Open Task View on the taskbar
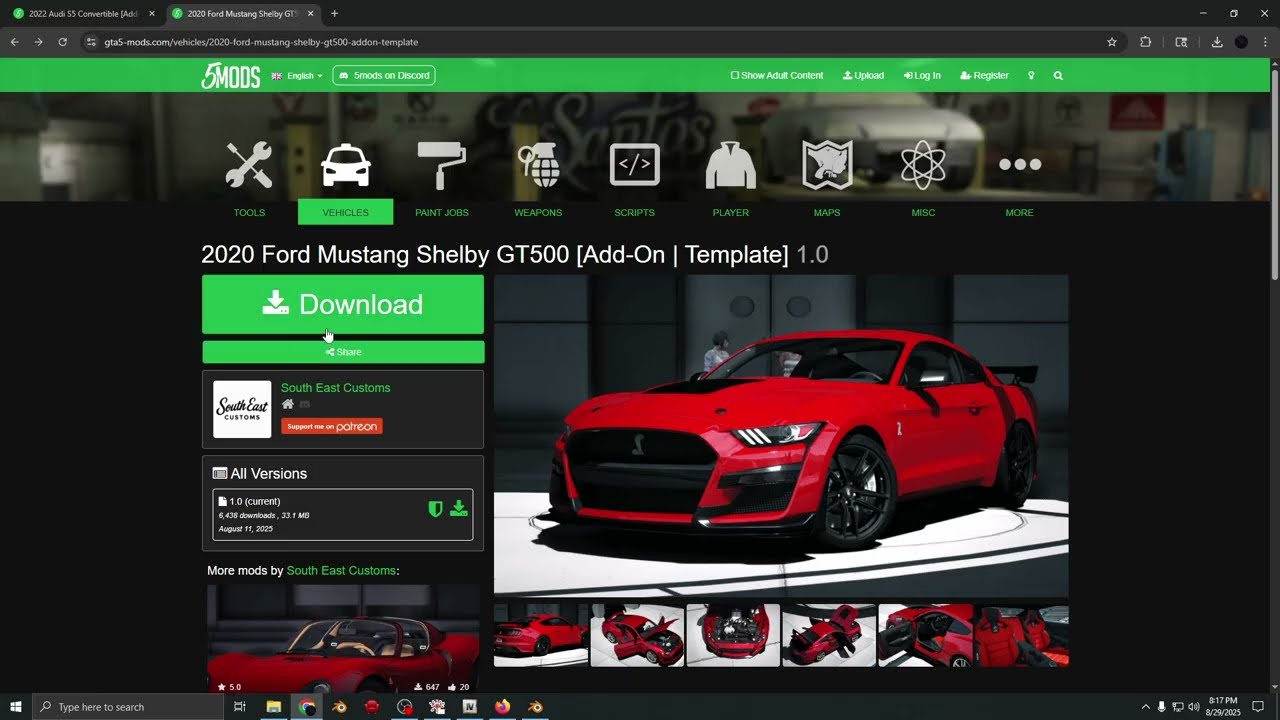1280x720 pixels. [x=240, y=707]
